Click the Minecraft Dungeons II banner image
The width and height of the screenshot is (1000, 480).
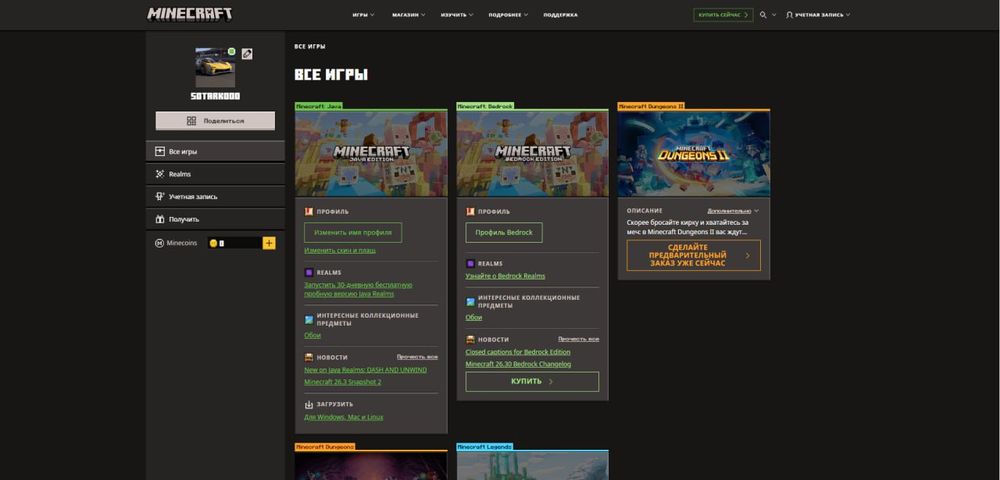pos(694,154)
